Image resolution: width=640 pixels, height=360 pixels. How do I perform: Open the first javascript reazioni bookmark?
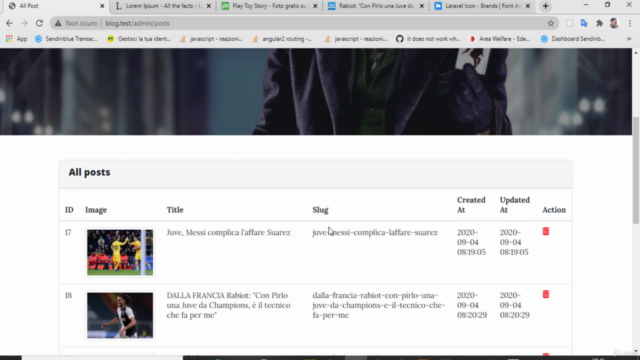coord(211,39)
